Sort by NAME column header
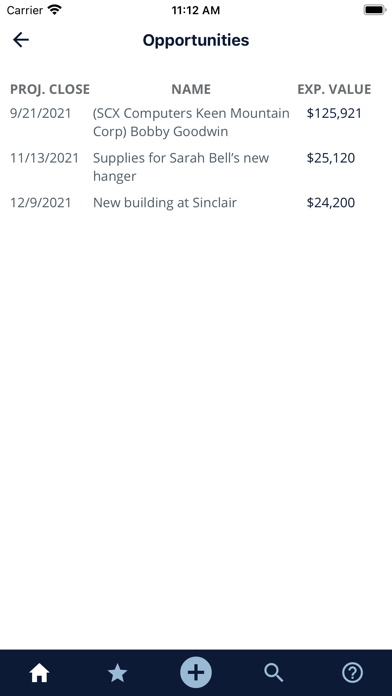The image size is (392, 696). pyautogui.click(x=191, y=89)
